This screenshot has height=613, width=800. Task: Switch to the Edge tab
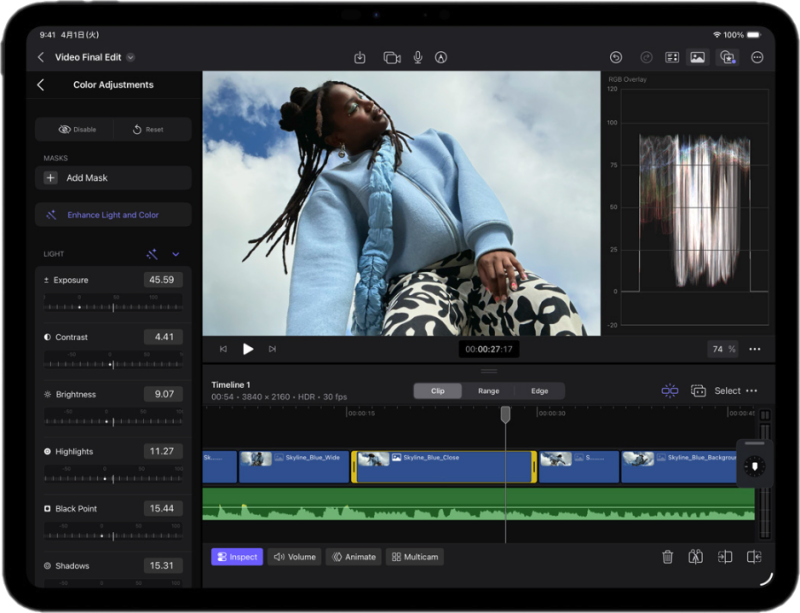click(x=539, y=391)
